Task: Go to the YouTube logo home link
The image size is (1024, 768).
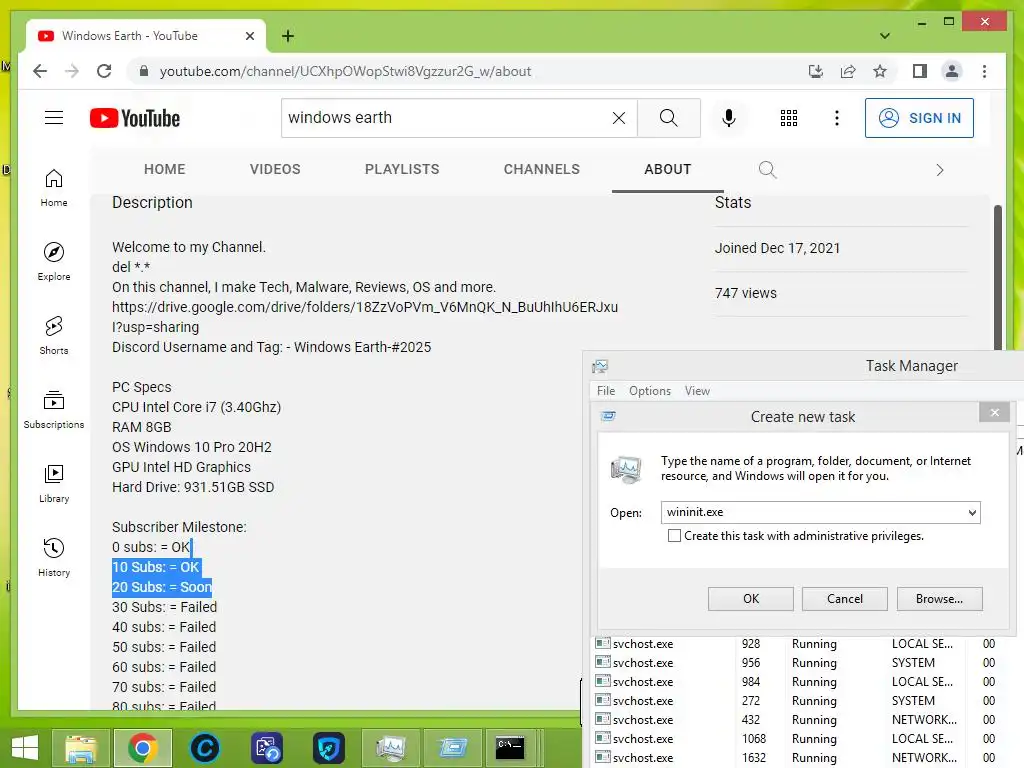Action: pos(135,118)
